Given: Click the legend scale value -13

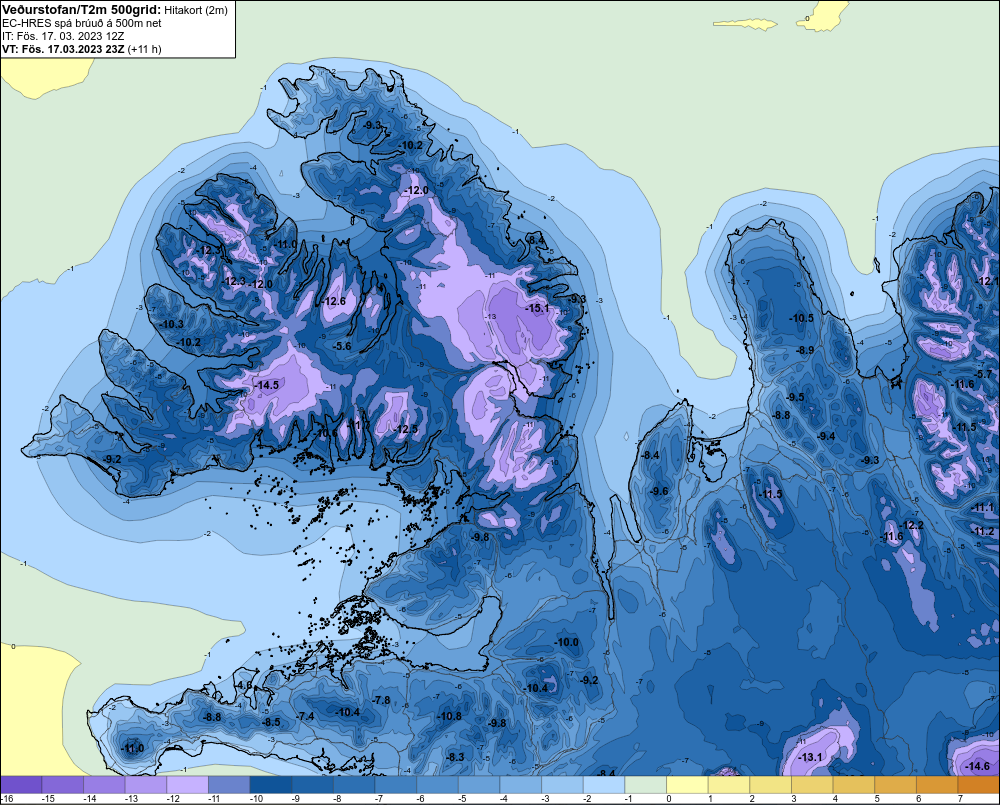Looking at the screenshot, I should [x=131, y=799].
